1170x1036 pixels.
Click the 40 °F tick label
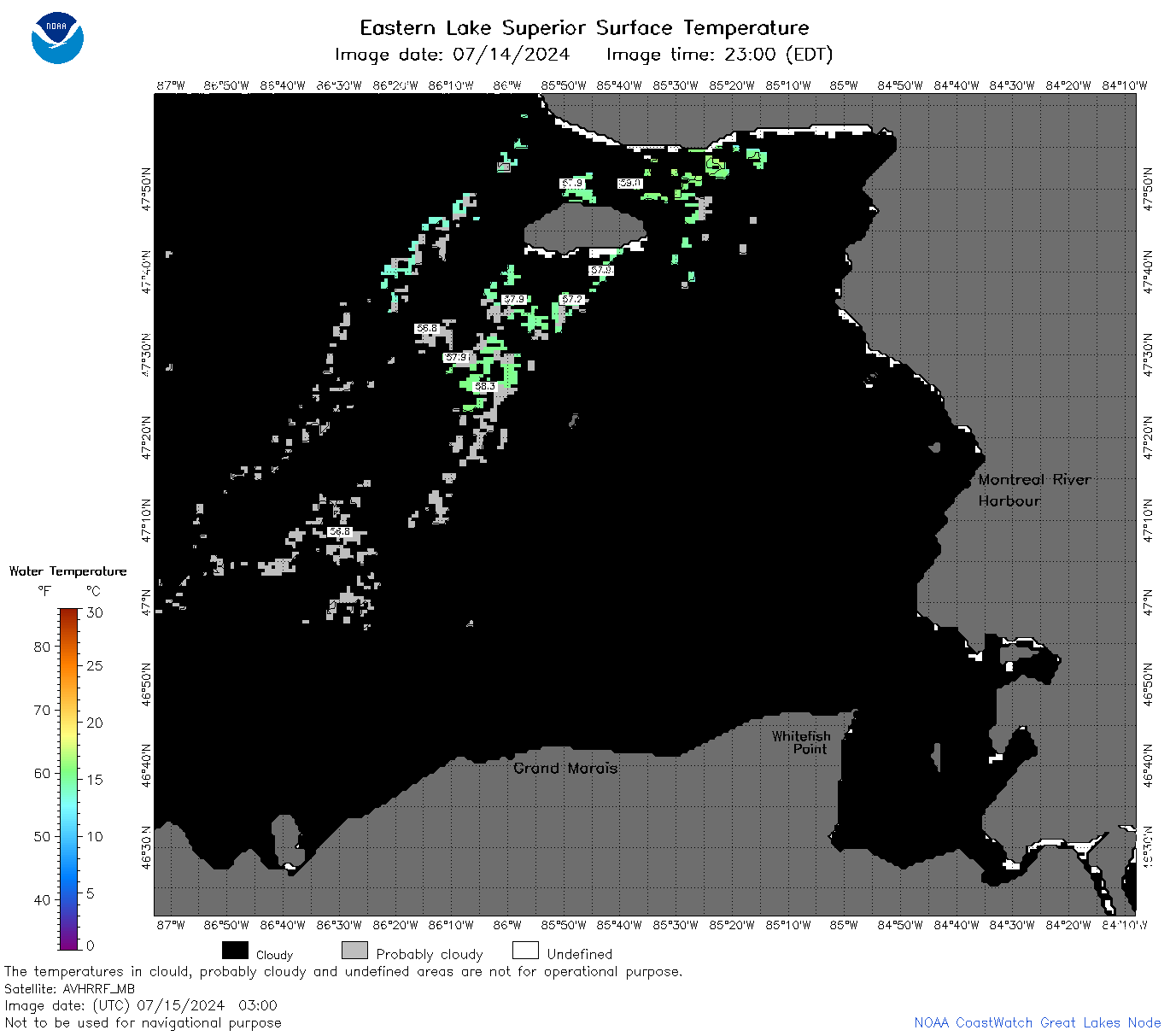tap(42, 899)
